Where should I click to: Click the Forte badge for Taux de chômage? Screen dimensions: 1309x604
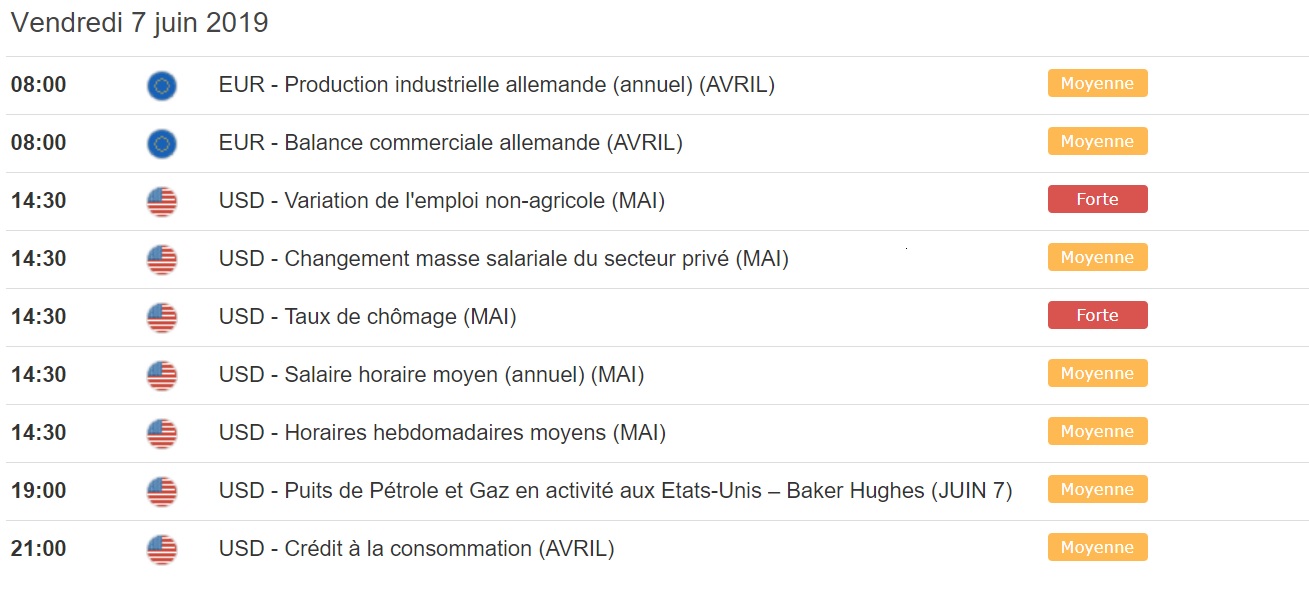(x=1097, y=316)
